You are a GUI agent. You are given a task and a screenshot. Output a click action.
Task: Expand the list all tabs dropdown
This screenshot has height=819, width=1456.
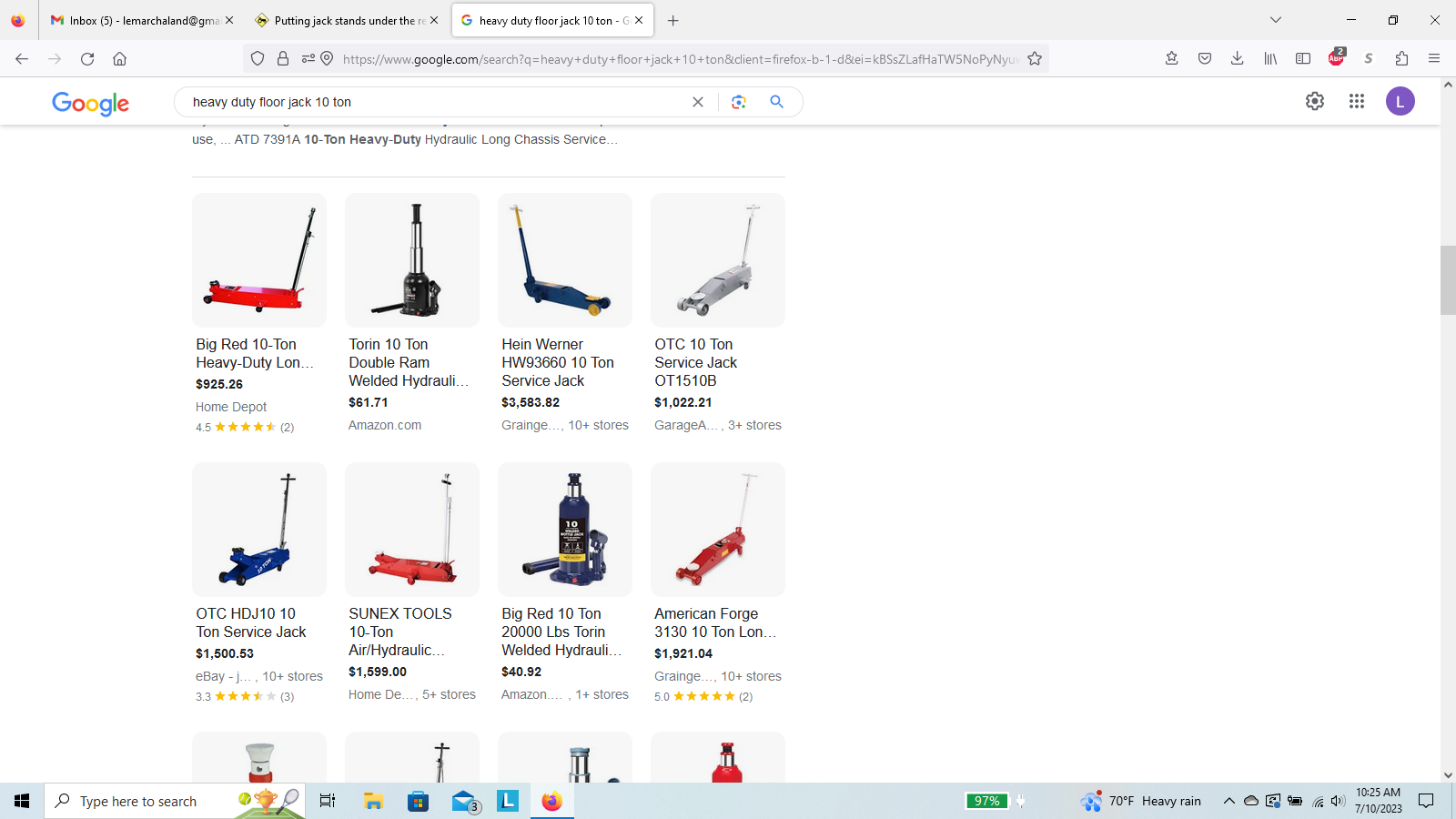[1276, 20]
